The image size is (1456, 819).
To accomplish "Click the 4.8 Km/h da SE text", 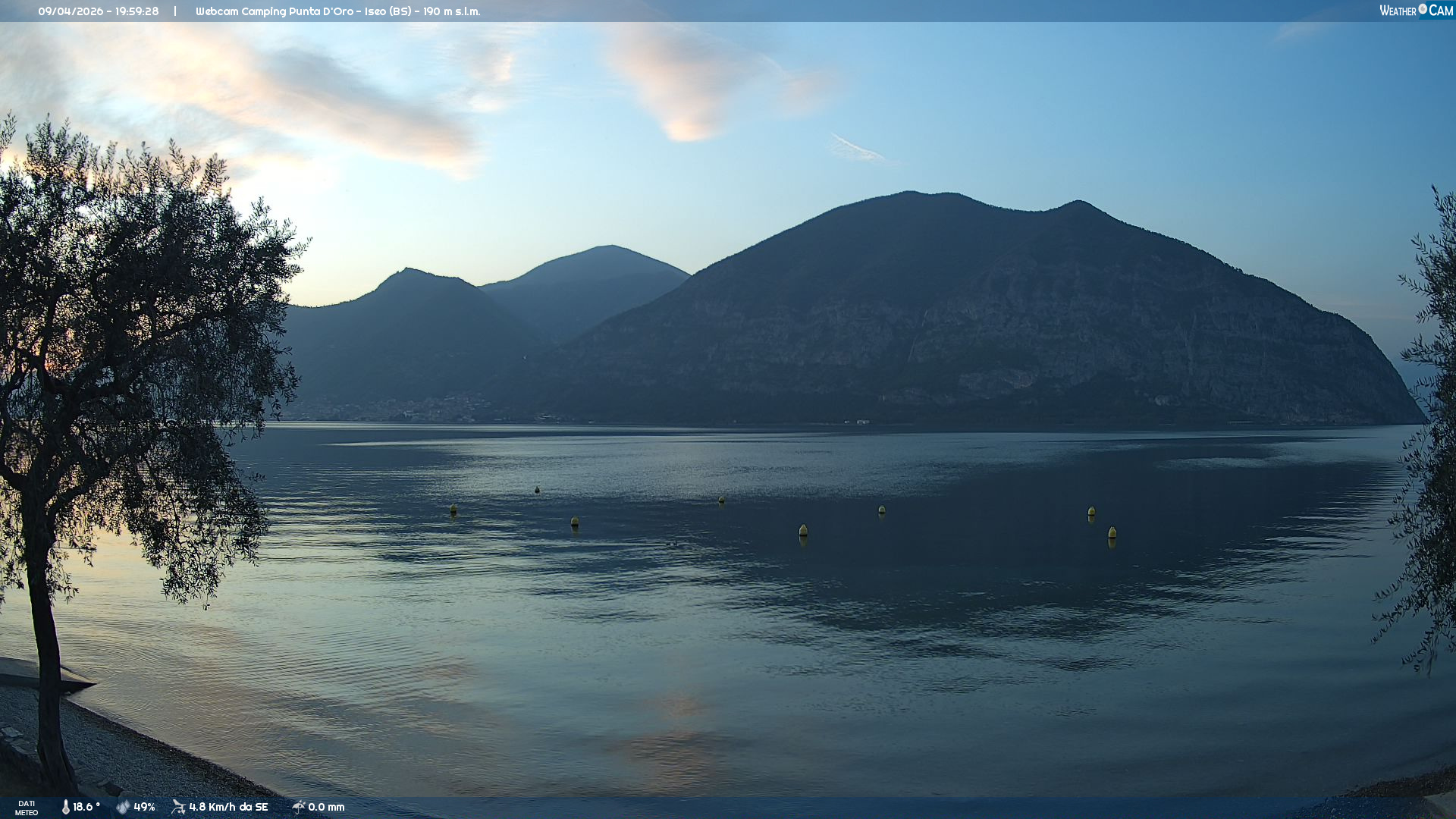I will [228, 807].
